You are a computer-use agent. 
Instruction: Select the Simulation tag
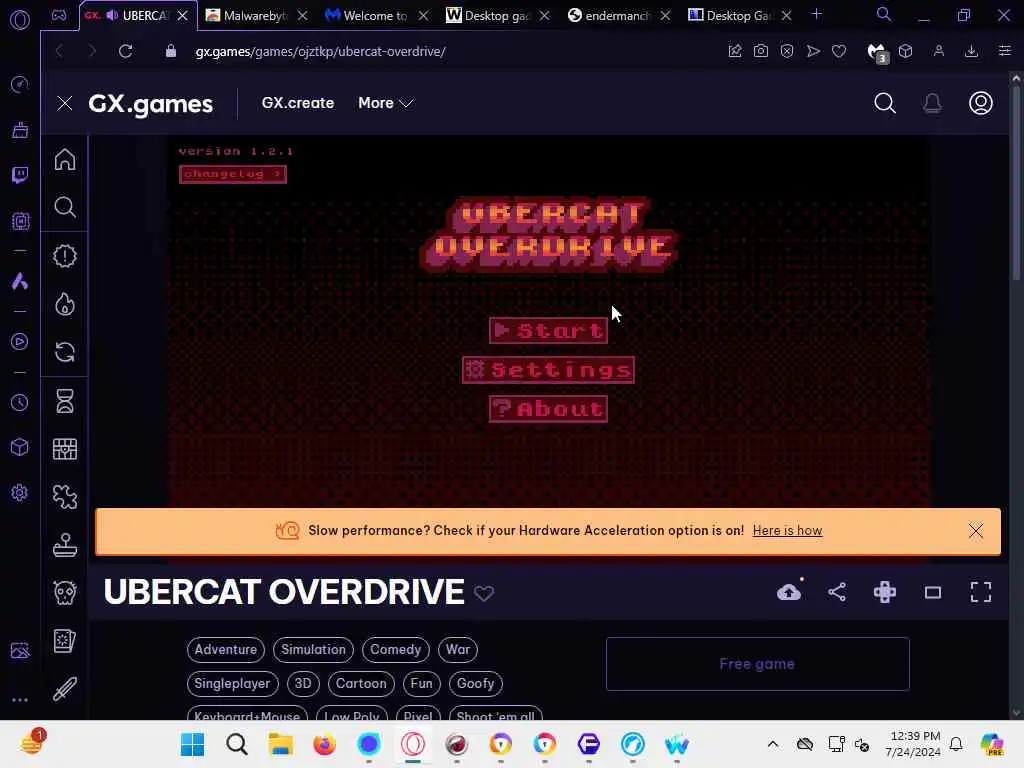coord(313,649)
